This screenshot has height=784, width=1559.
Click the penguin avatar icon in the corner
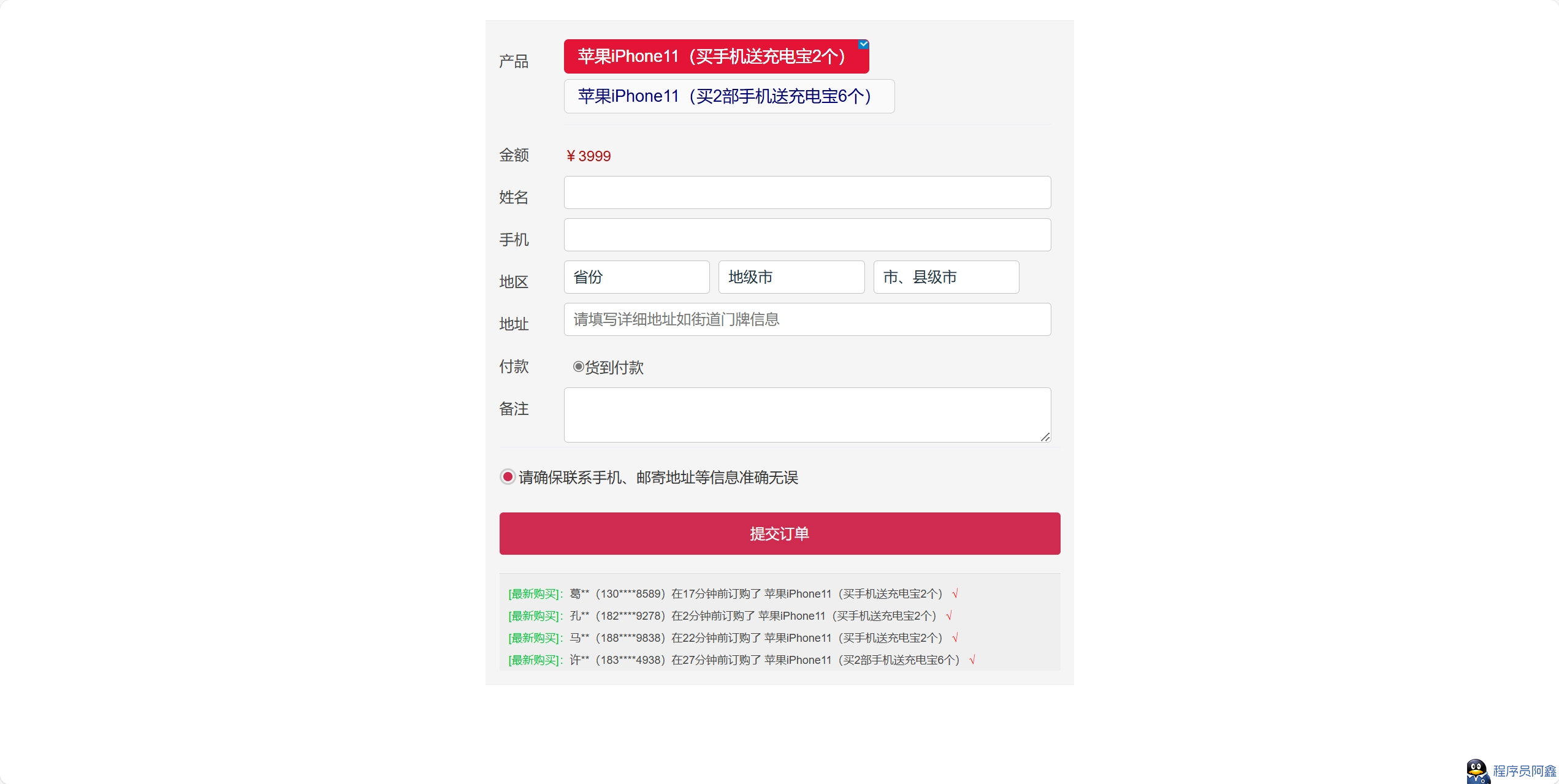1477,771
